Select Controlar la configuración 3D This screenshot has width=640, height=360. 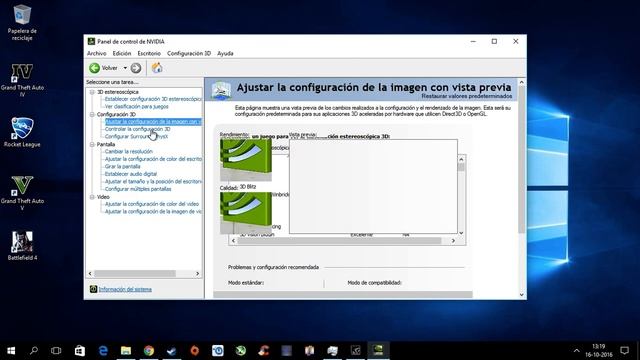[x=138, y=129]
